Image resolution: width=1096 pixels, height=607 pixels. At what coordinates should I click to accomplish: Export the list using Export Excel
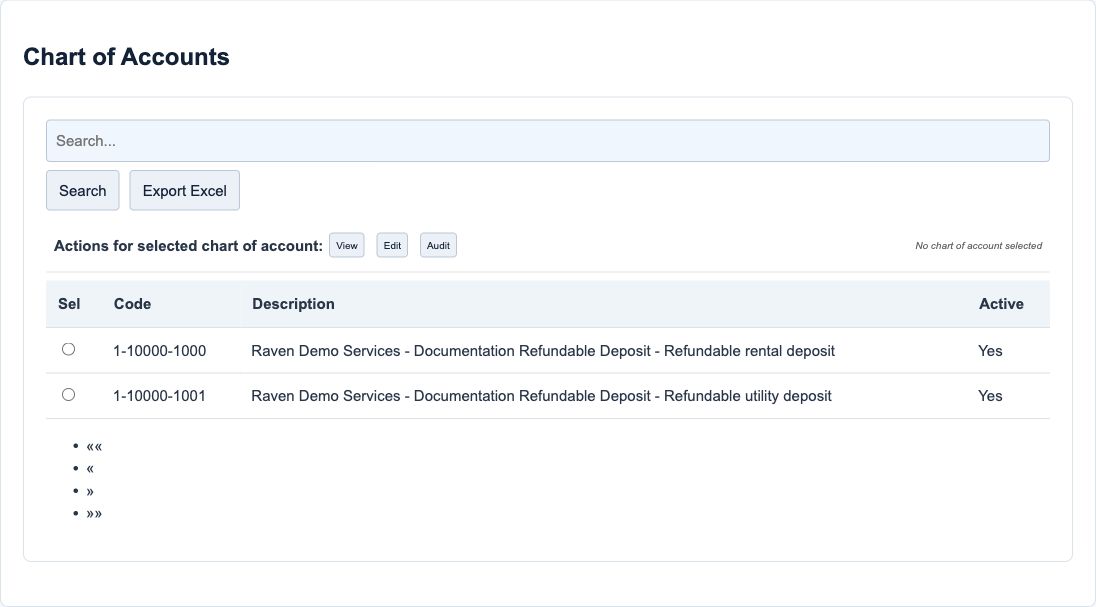click(x=185, y=190)
